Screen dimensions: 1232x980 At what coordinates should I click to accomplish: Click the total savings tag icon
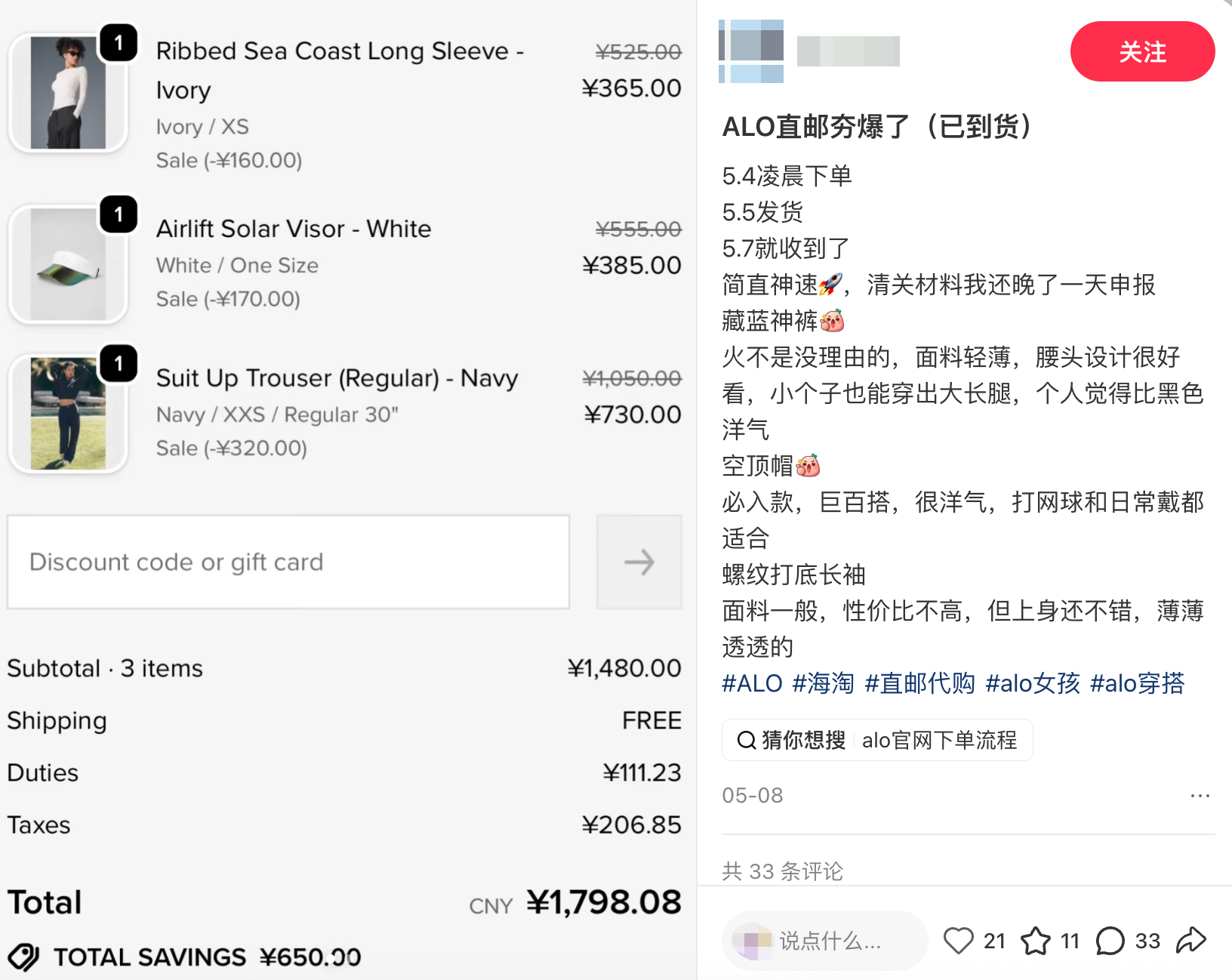coord(24,957)
